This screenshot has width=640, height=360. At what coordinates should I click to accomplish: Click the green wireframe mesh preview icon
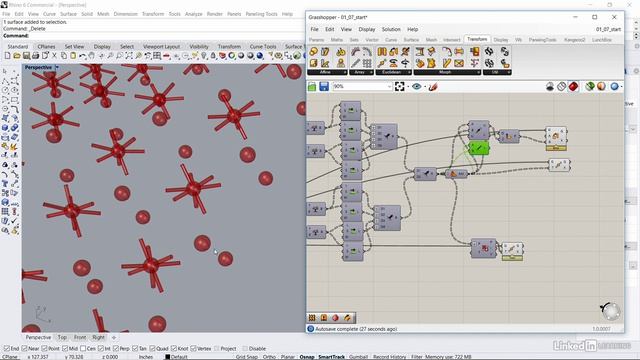tap(589, 87)
